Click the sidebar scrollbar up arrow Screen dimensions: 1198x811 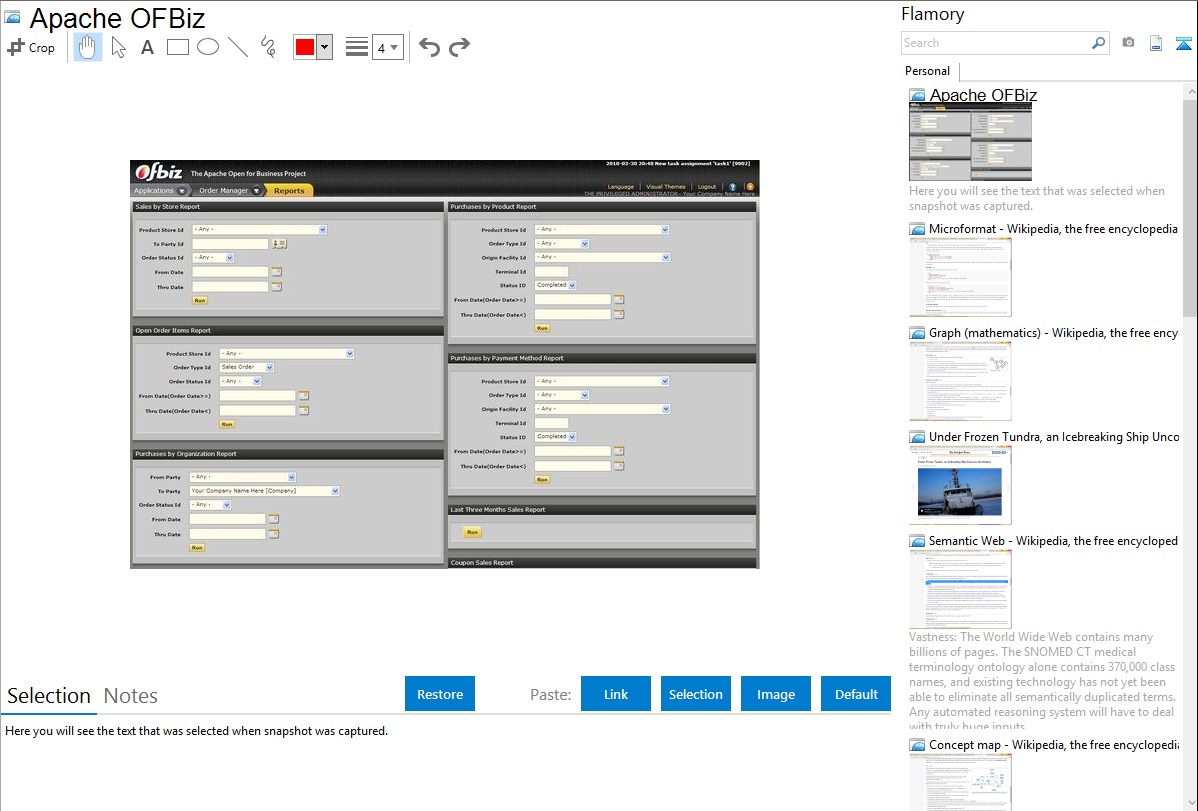click(1190, 92)
